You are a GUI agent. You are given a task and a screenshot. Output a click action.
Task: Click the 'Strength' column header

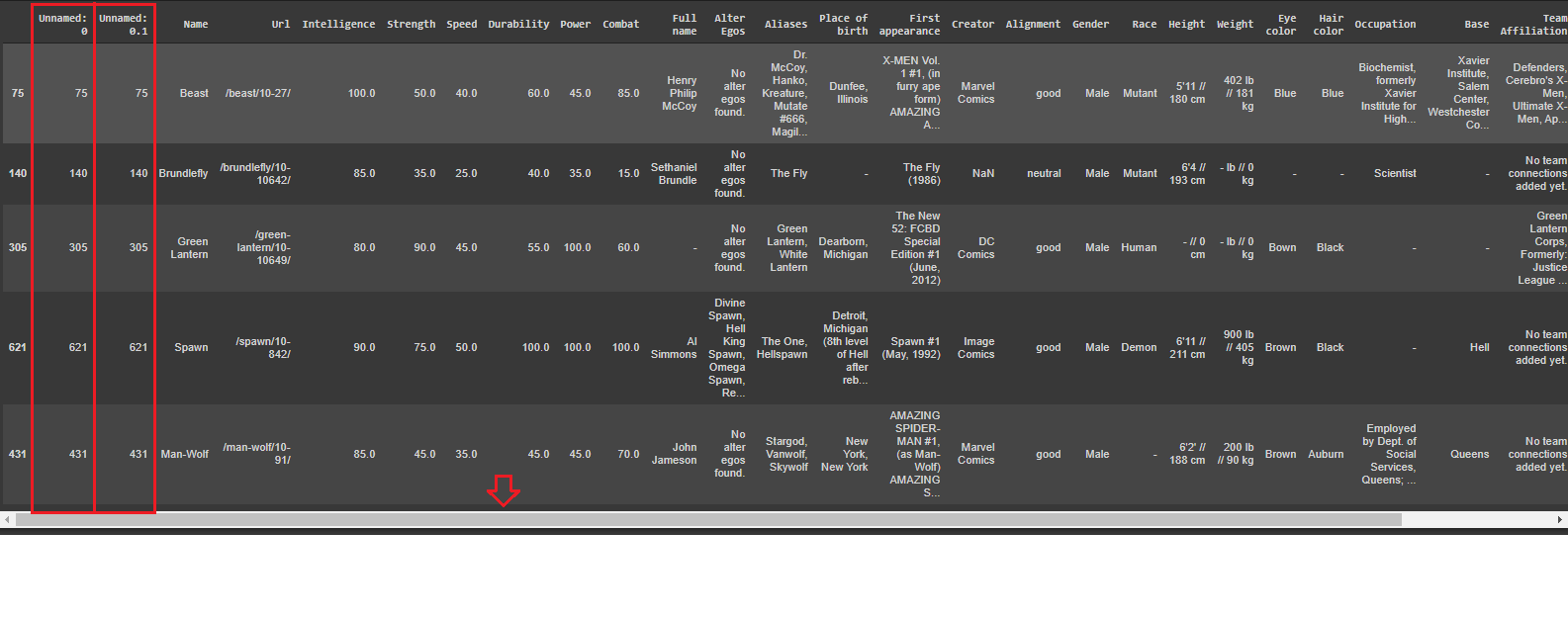(411, 24)
